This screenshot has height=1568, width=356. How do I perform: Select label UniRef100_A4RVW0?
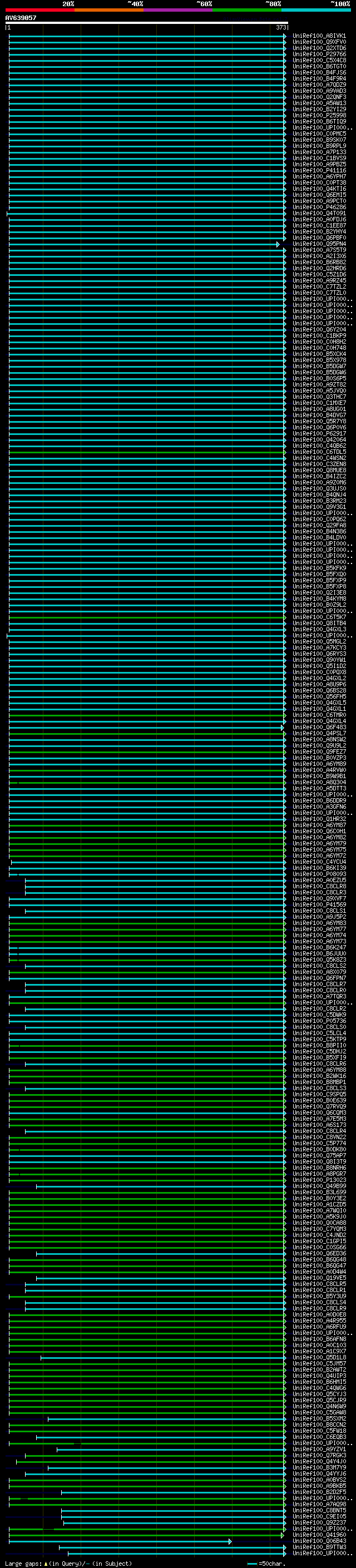pos(319,770)
